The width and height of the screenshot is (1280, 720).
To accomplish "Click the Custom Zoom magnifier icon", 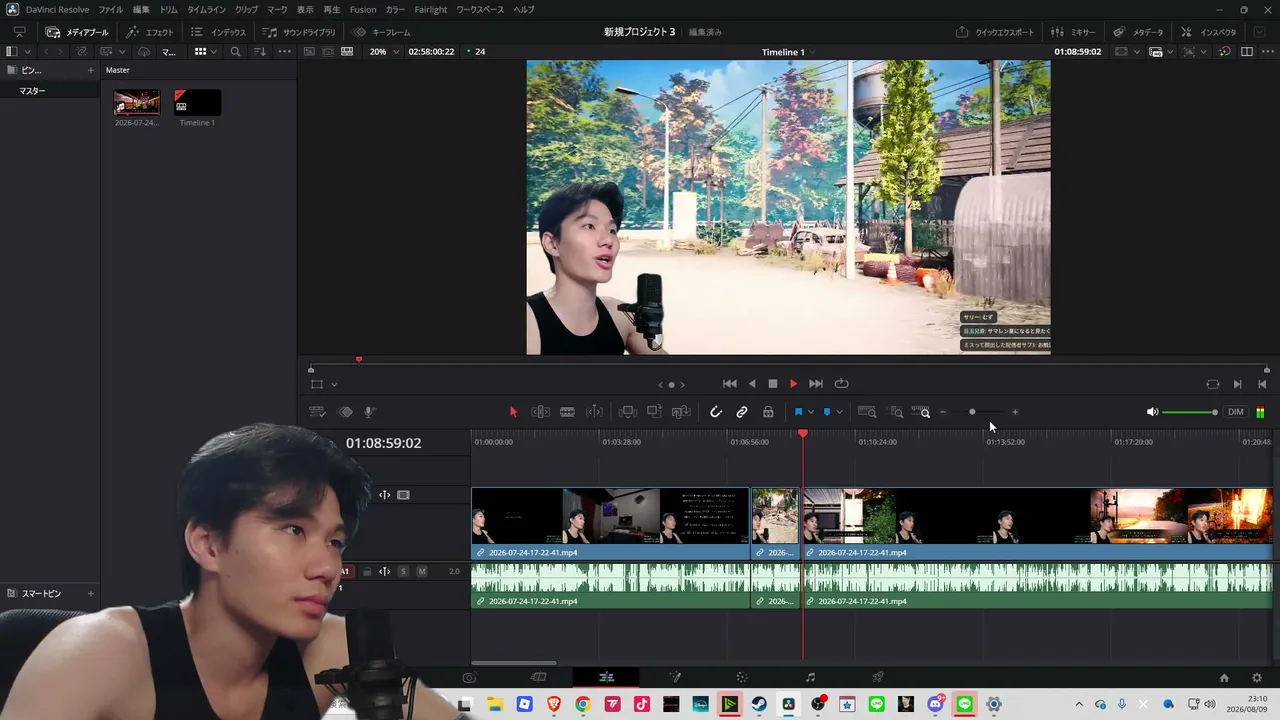I will [921, 412].
